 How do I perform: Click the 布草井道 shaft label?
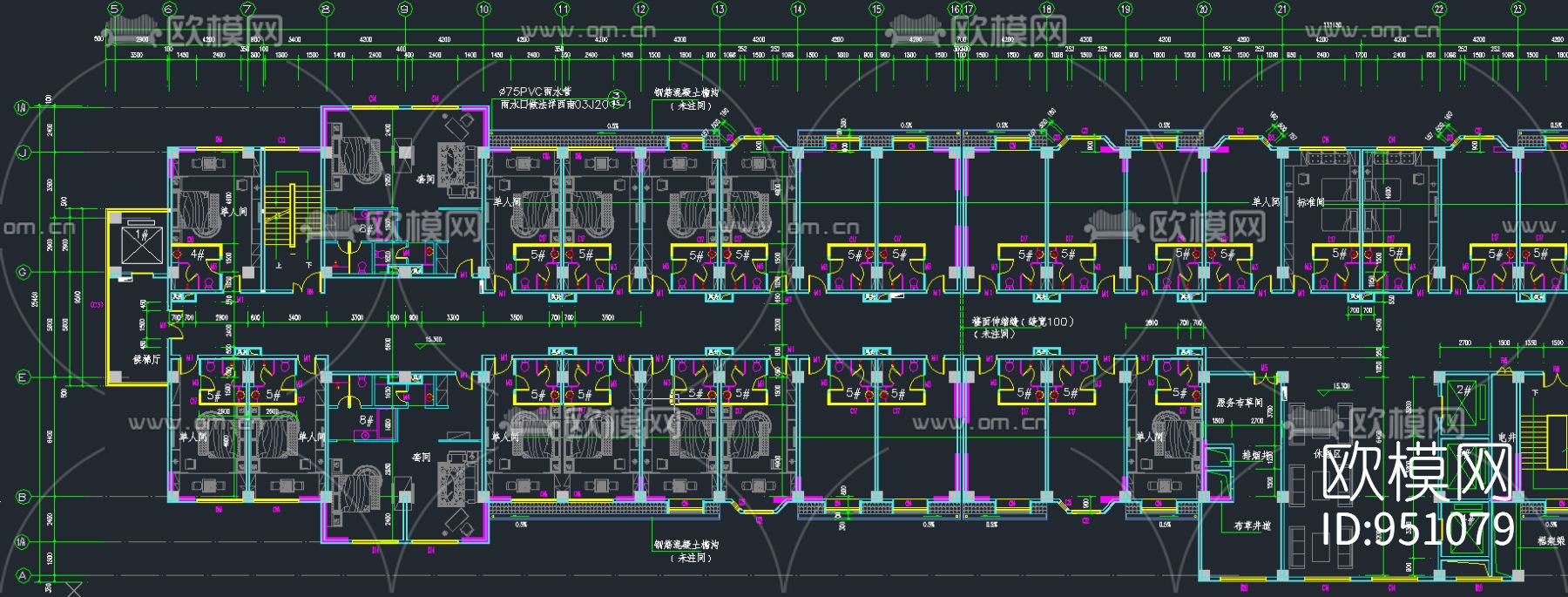point(1252,526)
